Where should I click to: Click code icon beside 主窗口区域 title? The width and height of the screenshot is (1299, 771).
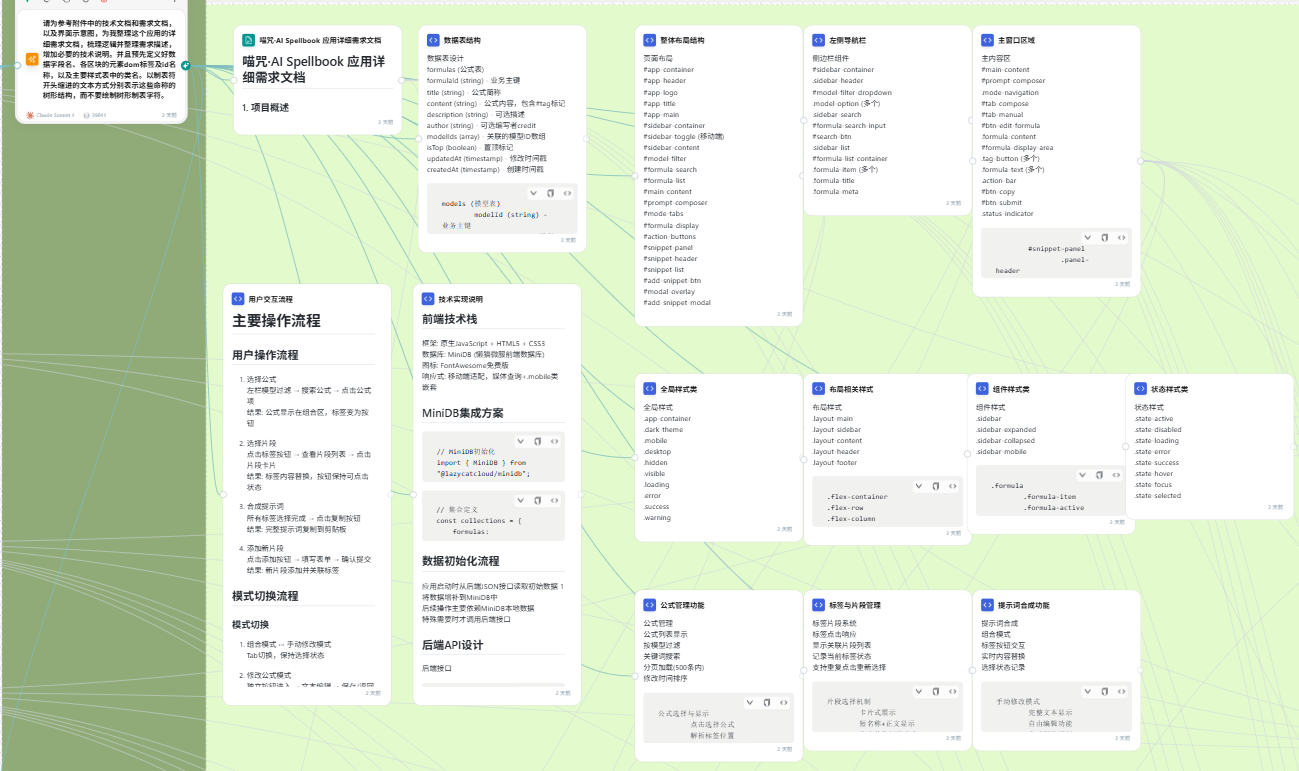coord(988,40)
